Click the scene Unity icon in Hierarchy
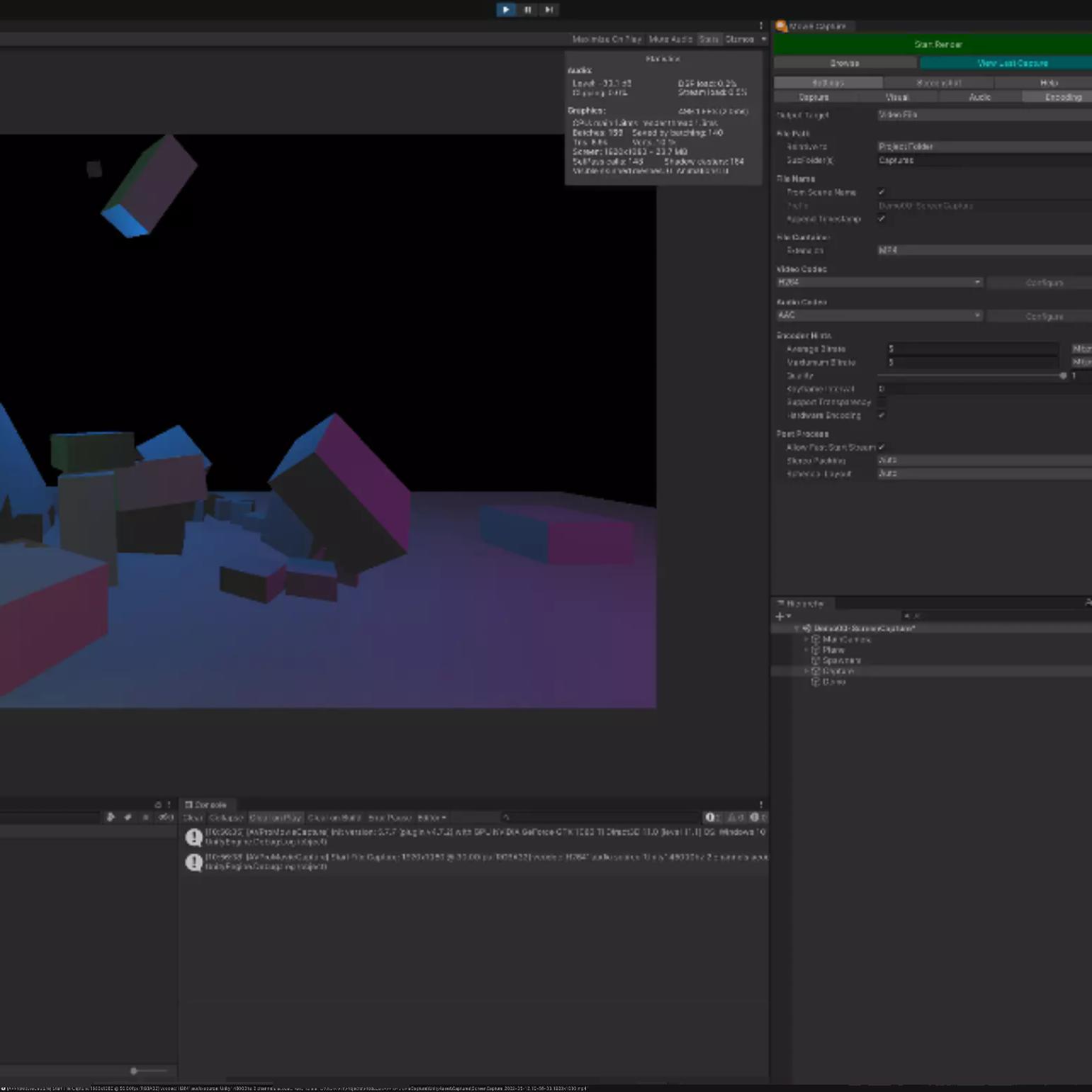Screen dimensions: 1092x1092 click(806, 629)
